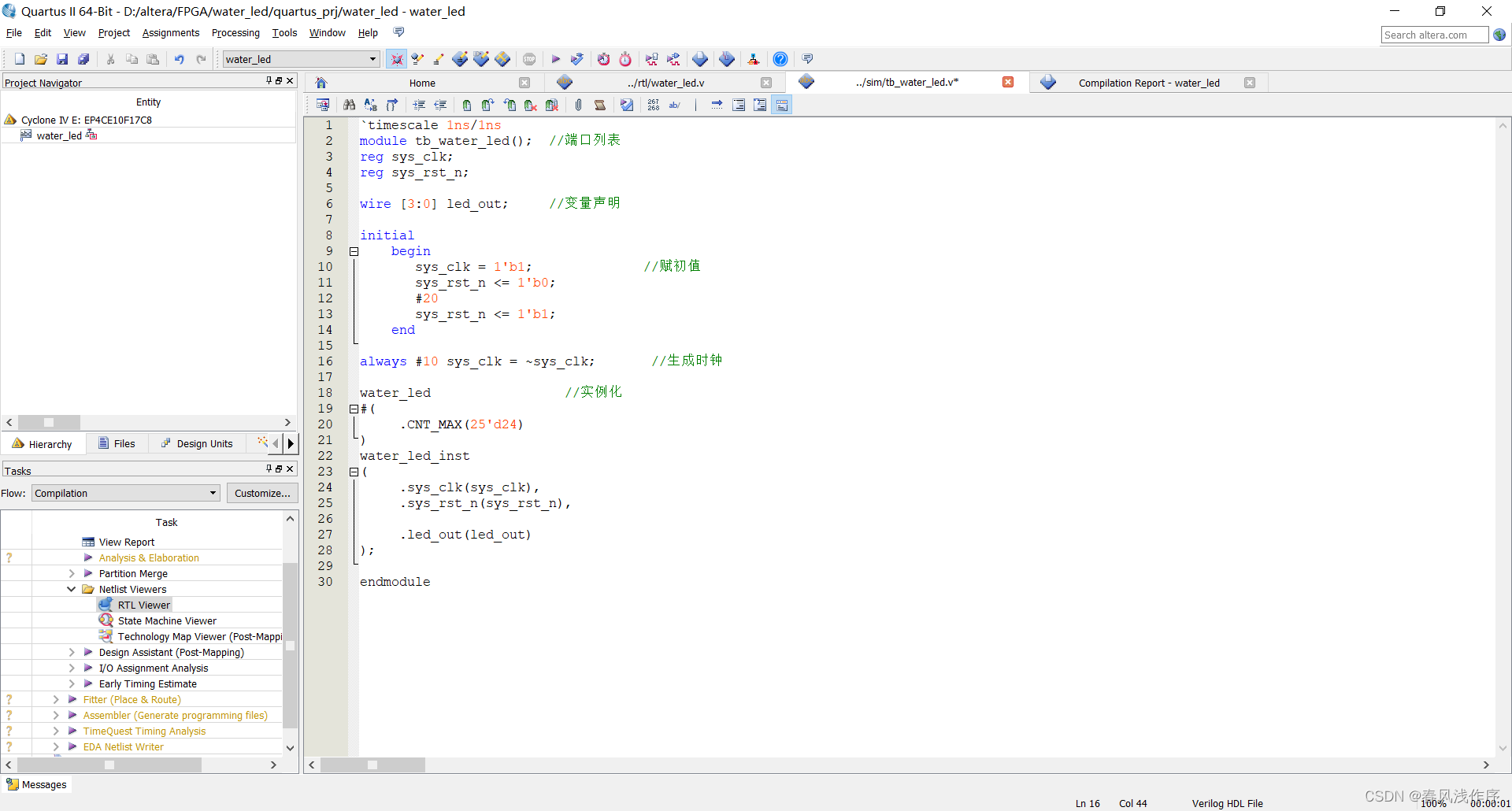Decrease indent using editor toolbar icon
This screenshot has width=1512, height=811.
[x=440, y=105]
